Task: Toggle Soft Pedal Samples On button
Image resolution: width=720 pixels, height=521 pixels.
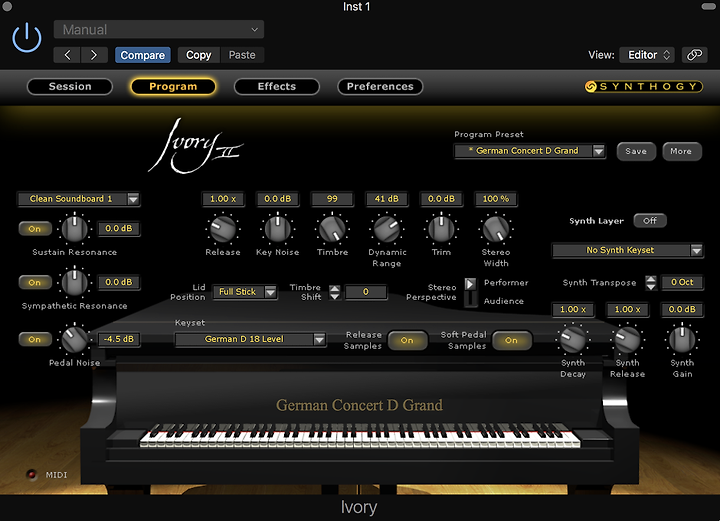Action: point(512,340)
